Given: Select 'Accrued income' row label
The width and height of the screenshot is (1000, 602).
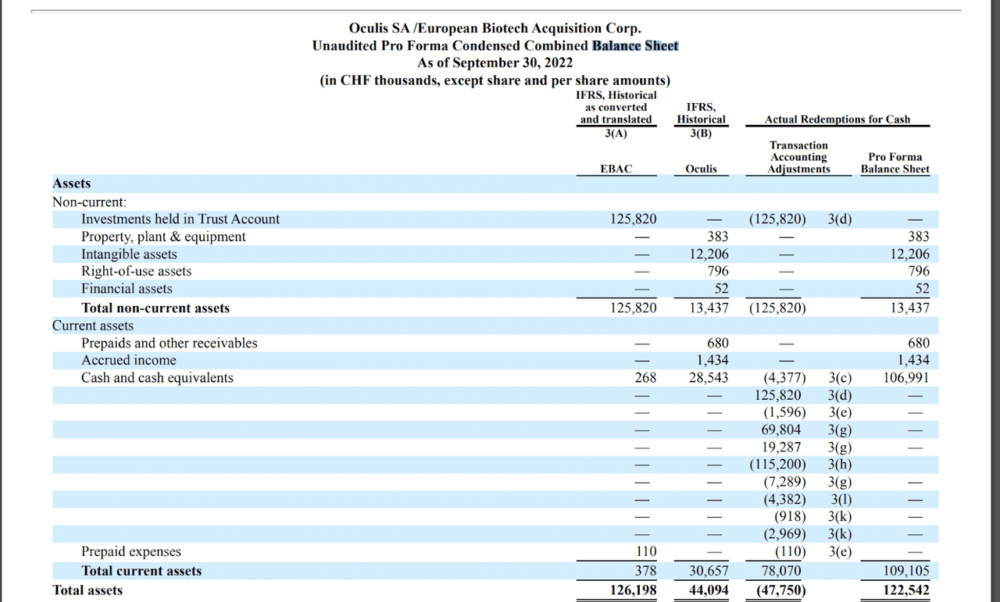Looking at the screenshot, I should [x=128, y=360].
